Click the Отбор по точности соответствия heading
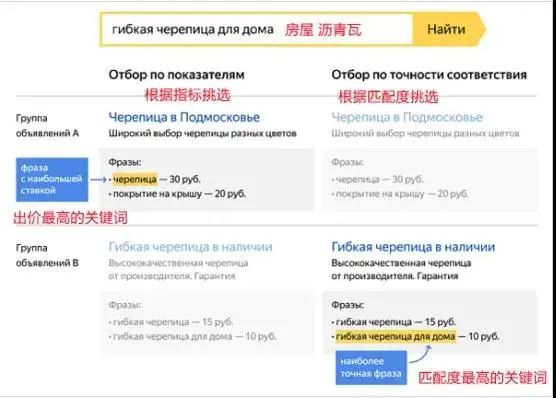Image resolution: width=556 pixels, height=398 pixels. coord(429,75)
